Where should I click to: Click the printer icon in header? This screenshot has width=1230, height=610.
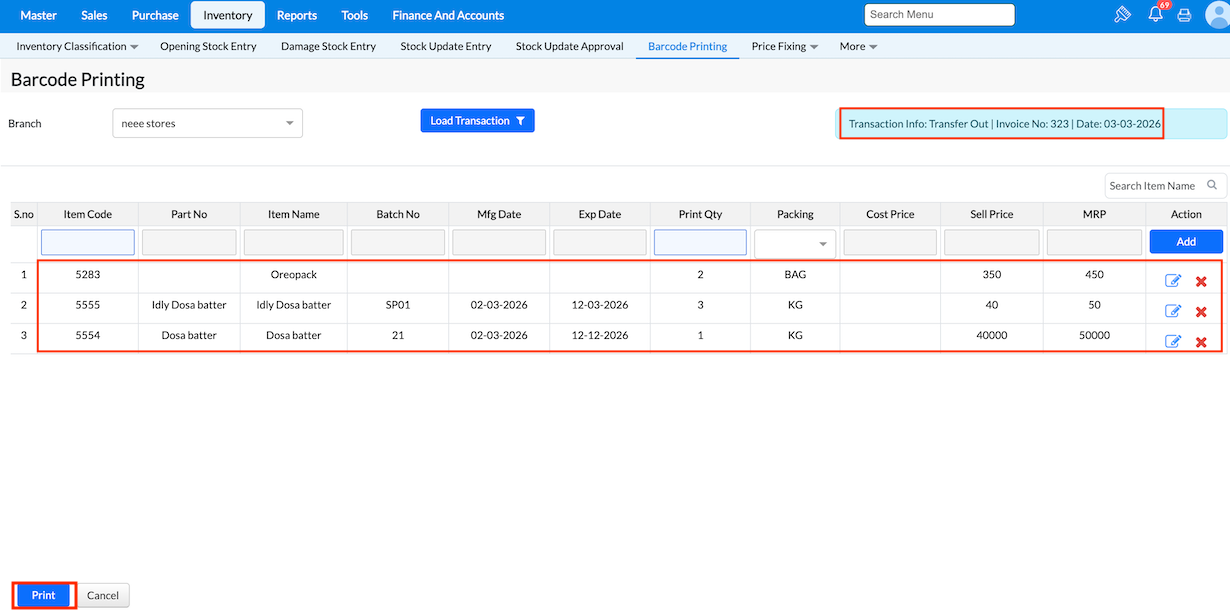[x=1184, y=15]
